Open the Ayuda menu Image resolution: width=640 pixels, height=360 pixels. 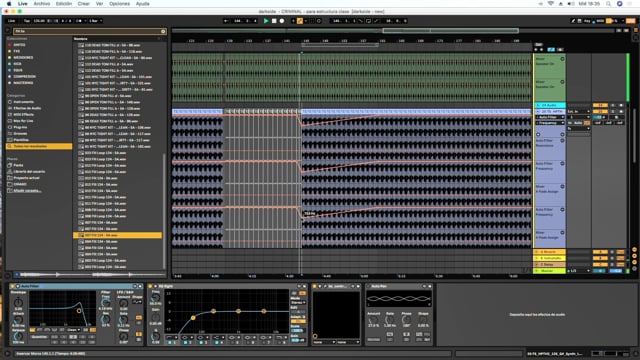pos(142,4)
